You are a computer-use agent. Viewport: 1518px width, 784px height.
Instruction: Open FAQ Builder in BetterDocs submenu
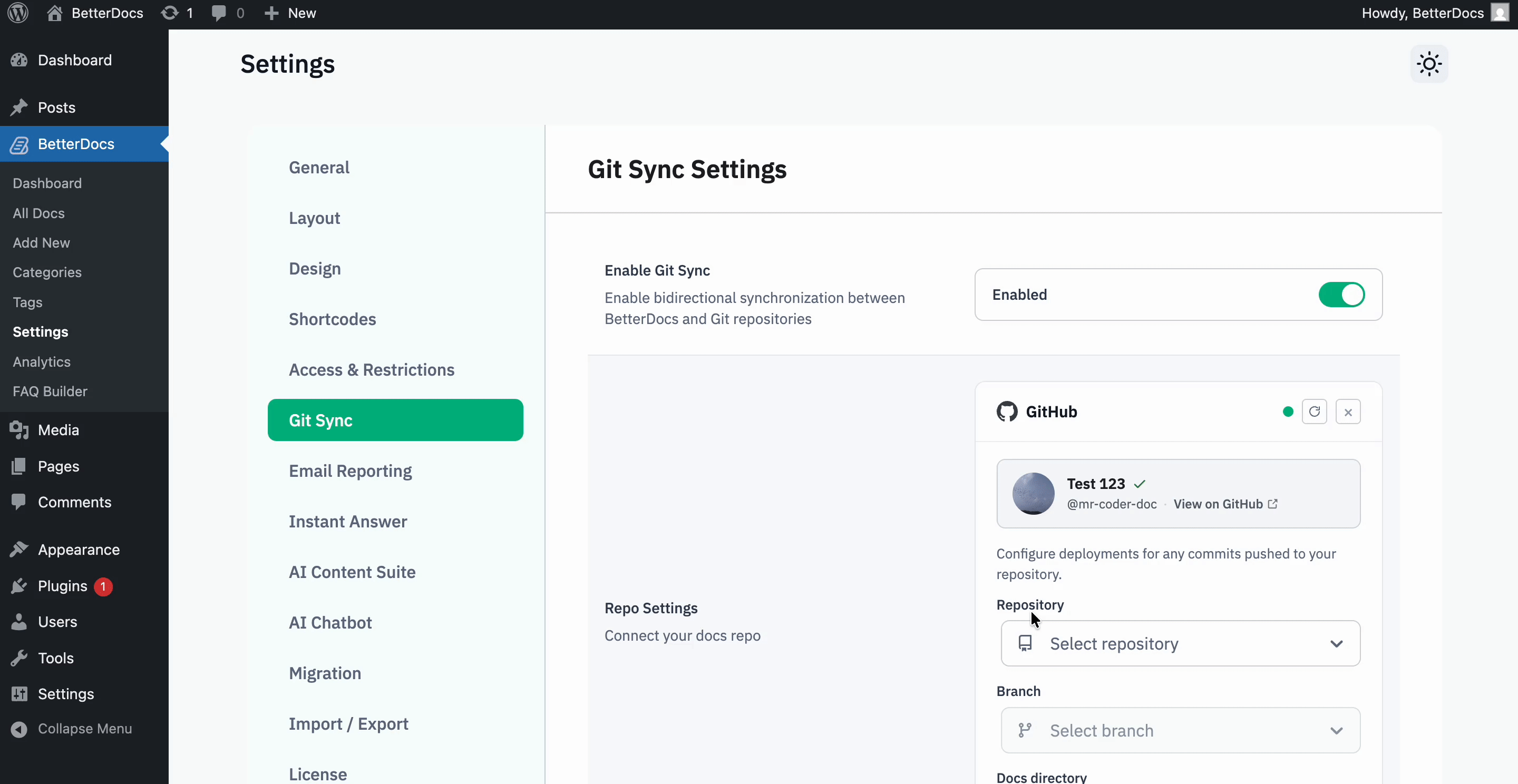click(x=50, y=391)
